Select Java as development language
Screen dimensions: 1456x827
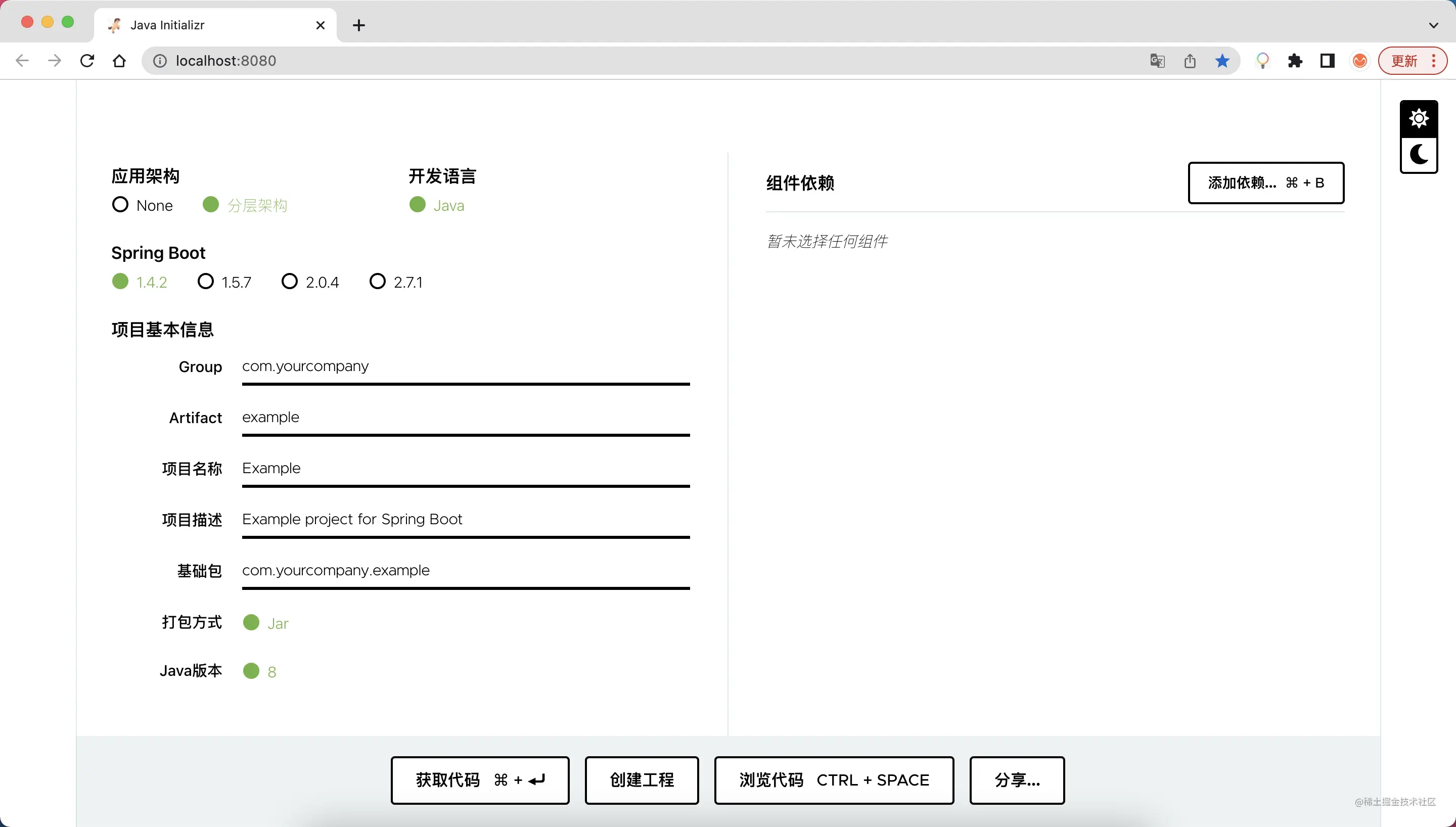[437, 205]
